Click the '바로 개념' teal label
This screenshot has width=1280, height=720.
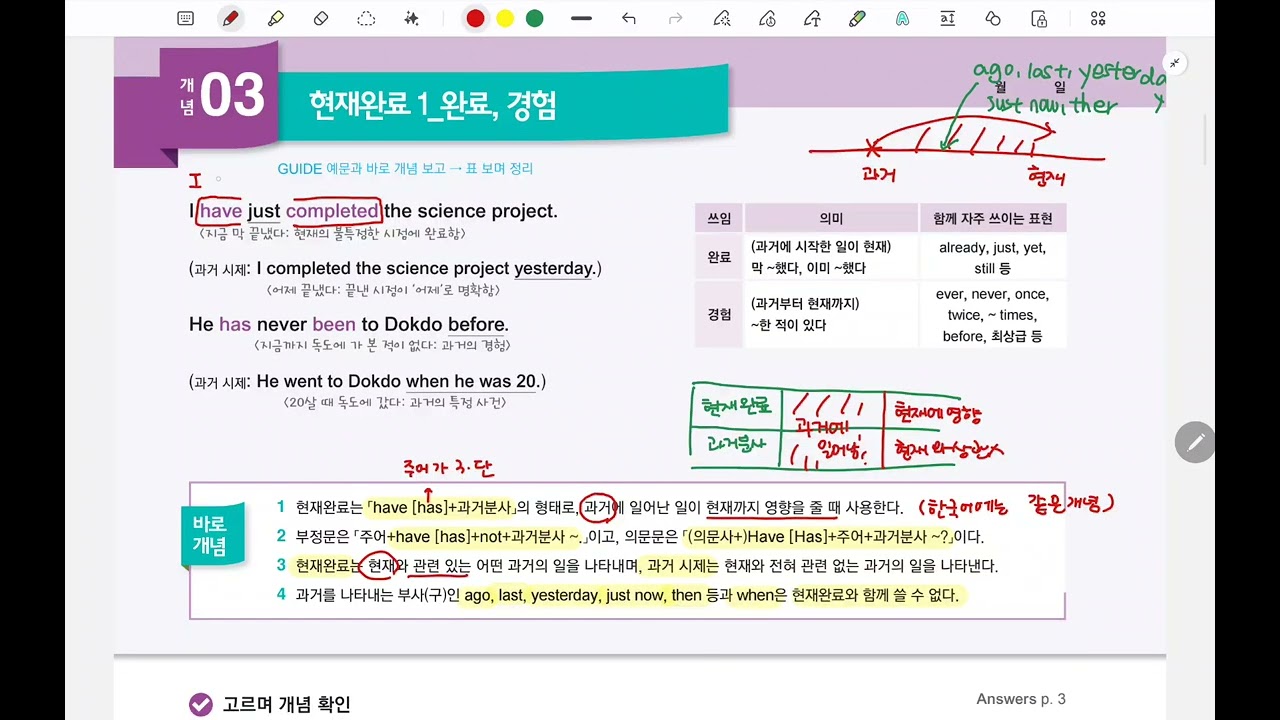click(210, 536)
